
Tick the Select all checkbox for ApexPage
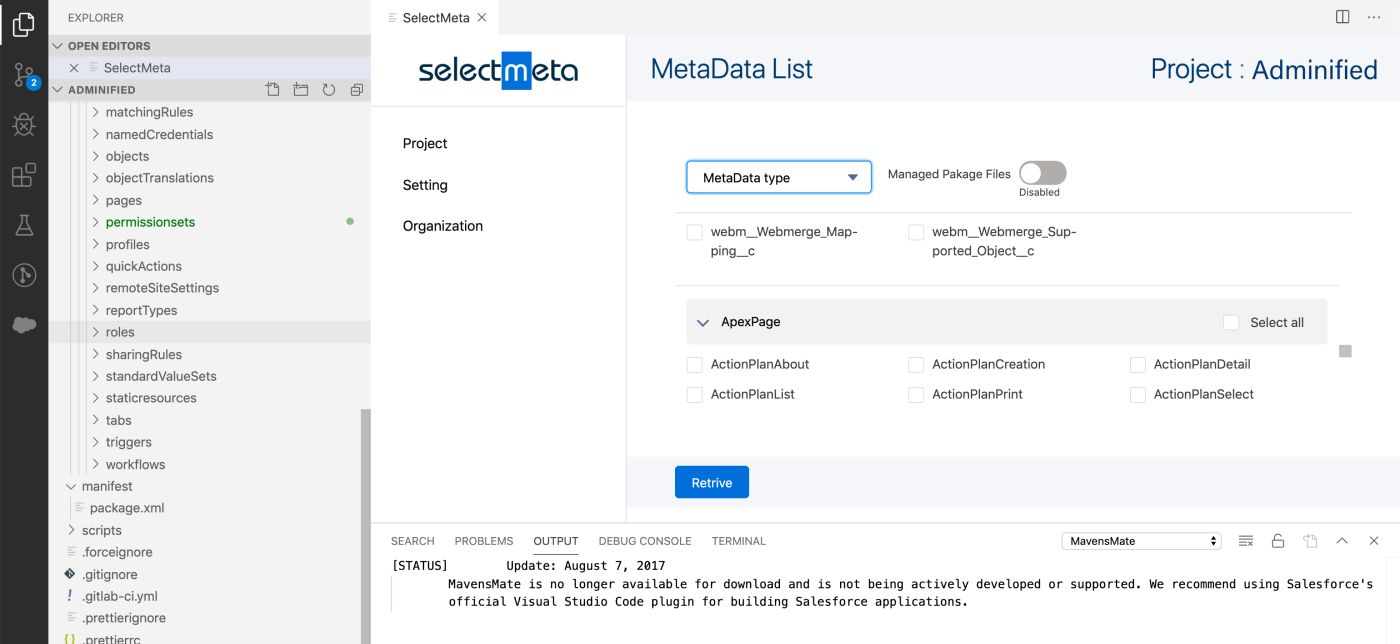[x=1231, y=322]
